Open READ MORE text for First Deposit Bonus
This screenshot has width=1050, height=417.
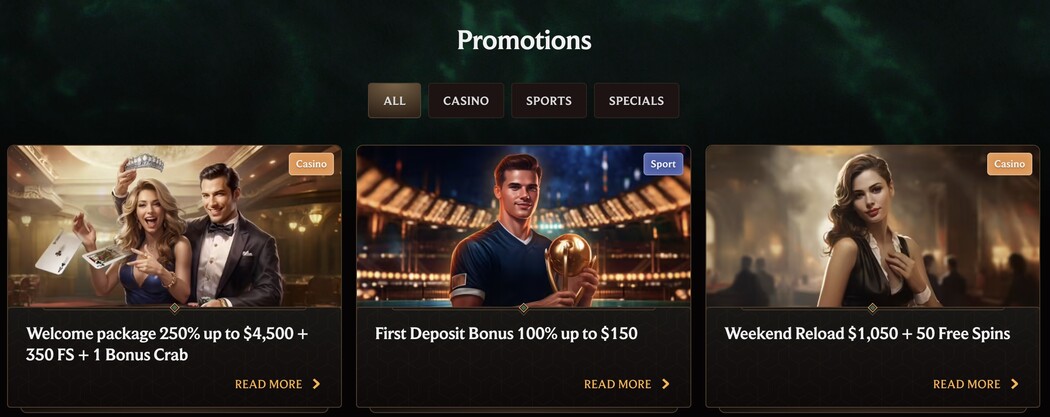pyautogui.click(x=617, y=384)
